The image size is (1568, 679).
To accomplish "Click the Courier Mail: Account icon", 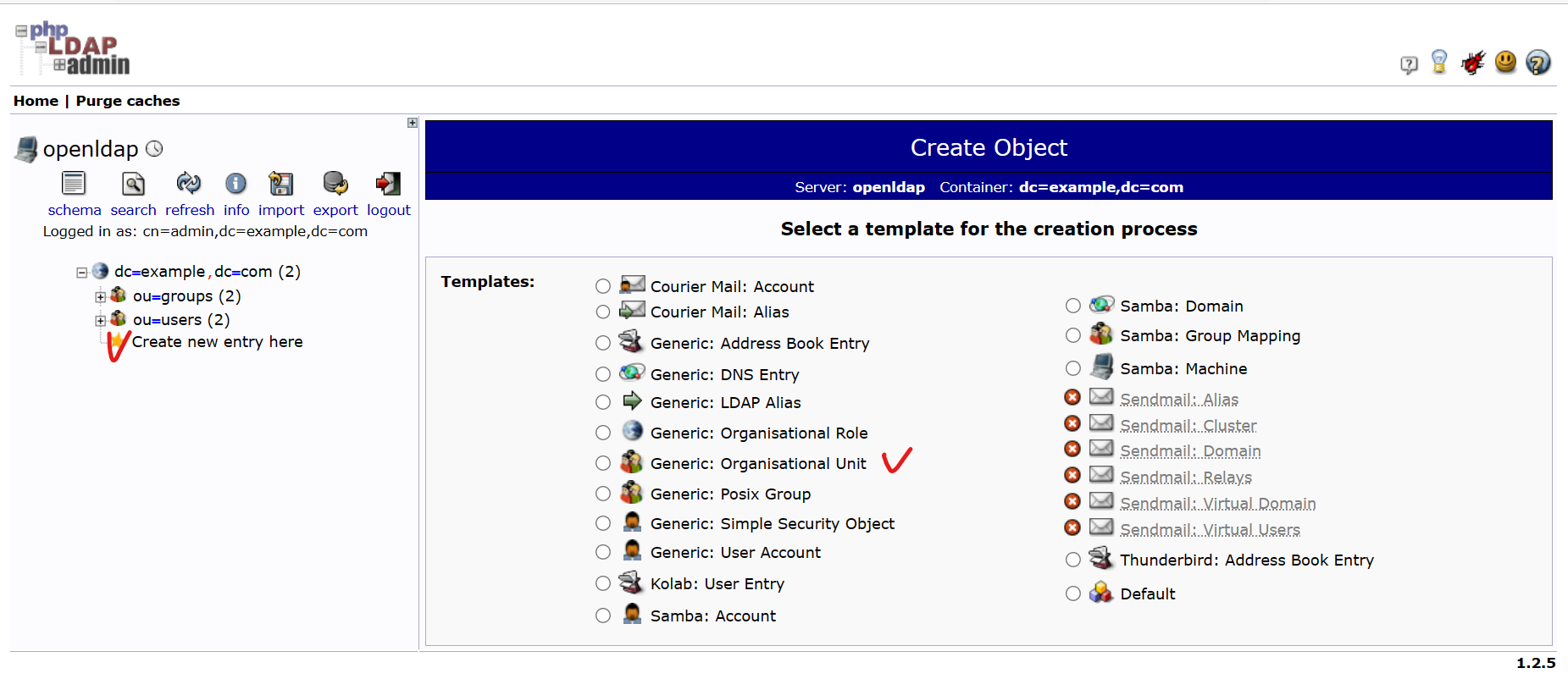I will tap(632, 284).
